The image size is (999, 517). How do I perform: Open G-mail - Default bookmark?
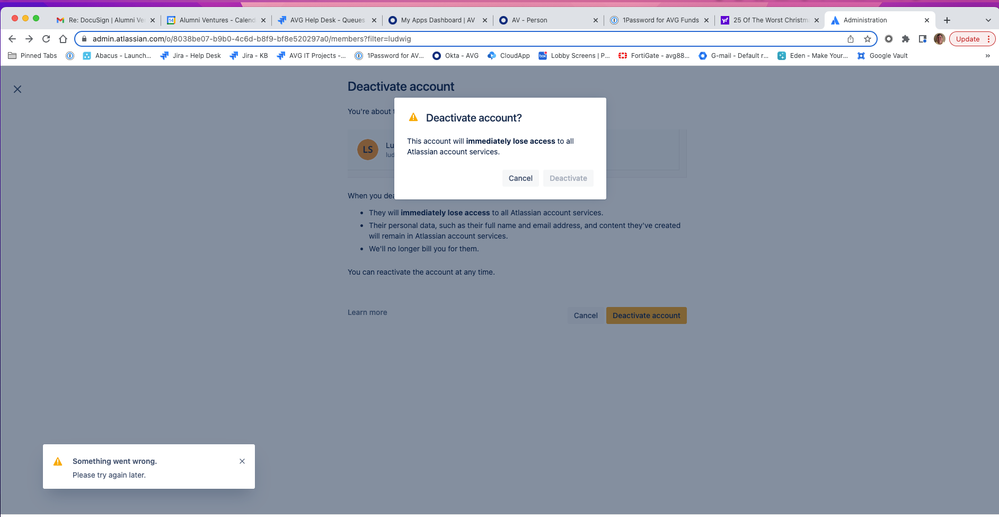tap(734, 55)
